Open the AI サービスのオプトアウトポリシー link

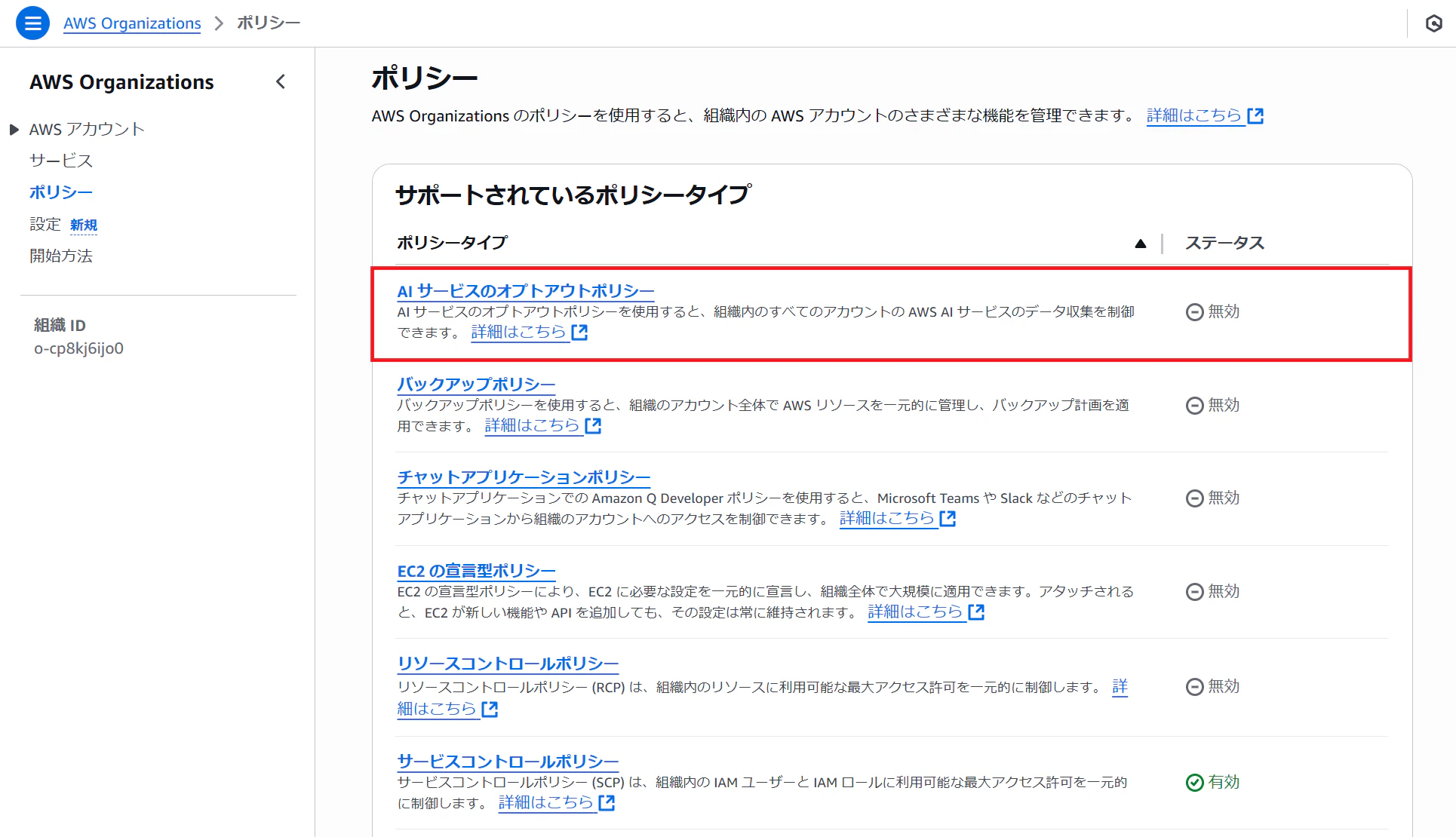click(x=526, y=291)
